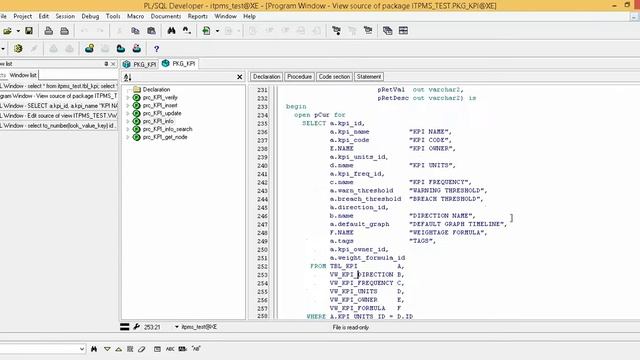Open the Tools menu
The height and width of the screenshot is (360, 640).
[113, 16]
